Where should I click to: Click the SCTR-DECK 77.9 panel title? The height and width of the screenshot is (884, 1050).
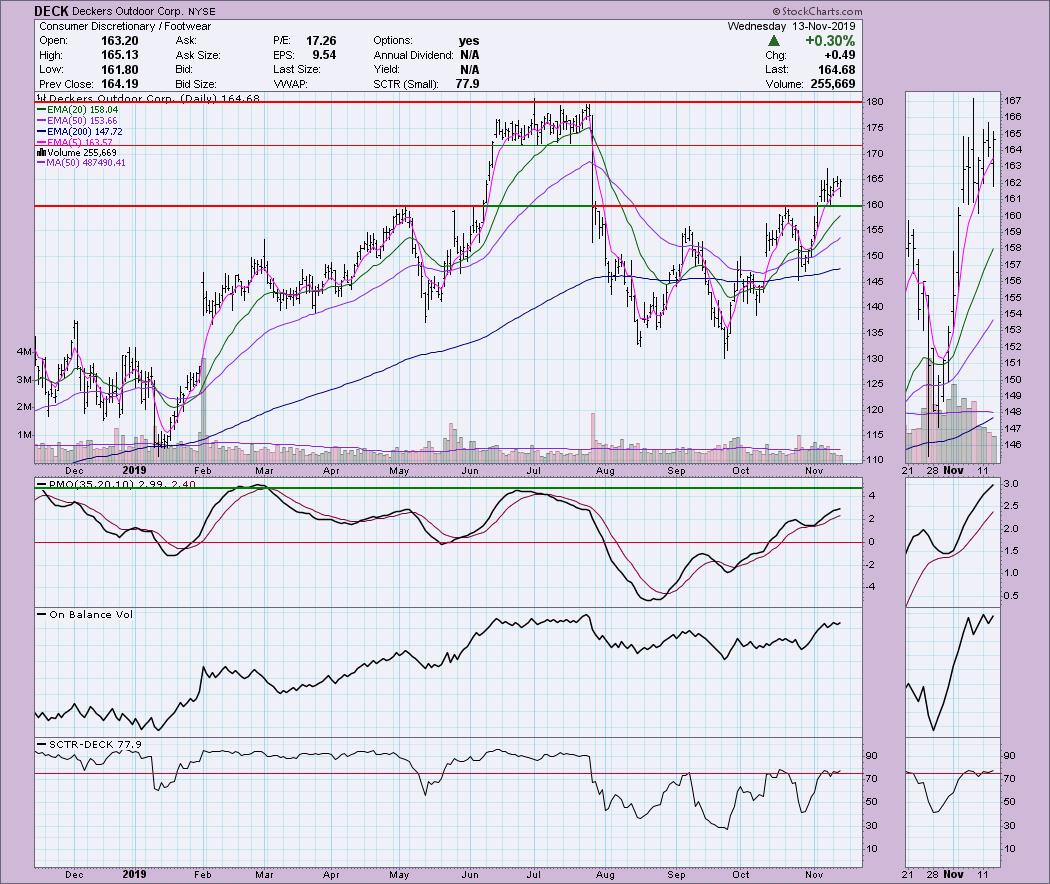pyautogui.click(x=95, y=744)
